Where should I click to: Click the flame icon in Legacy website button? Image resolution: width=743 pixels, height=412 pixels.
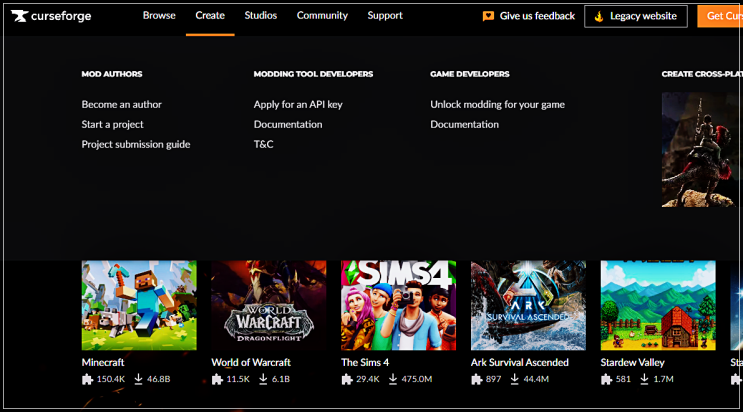[599, 17]
